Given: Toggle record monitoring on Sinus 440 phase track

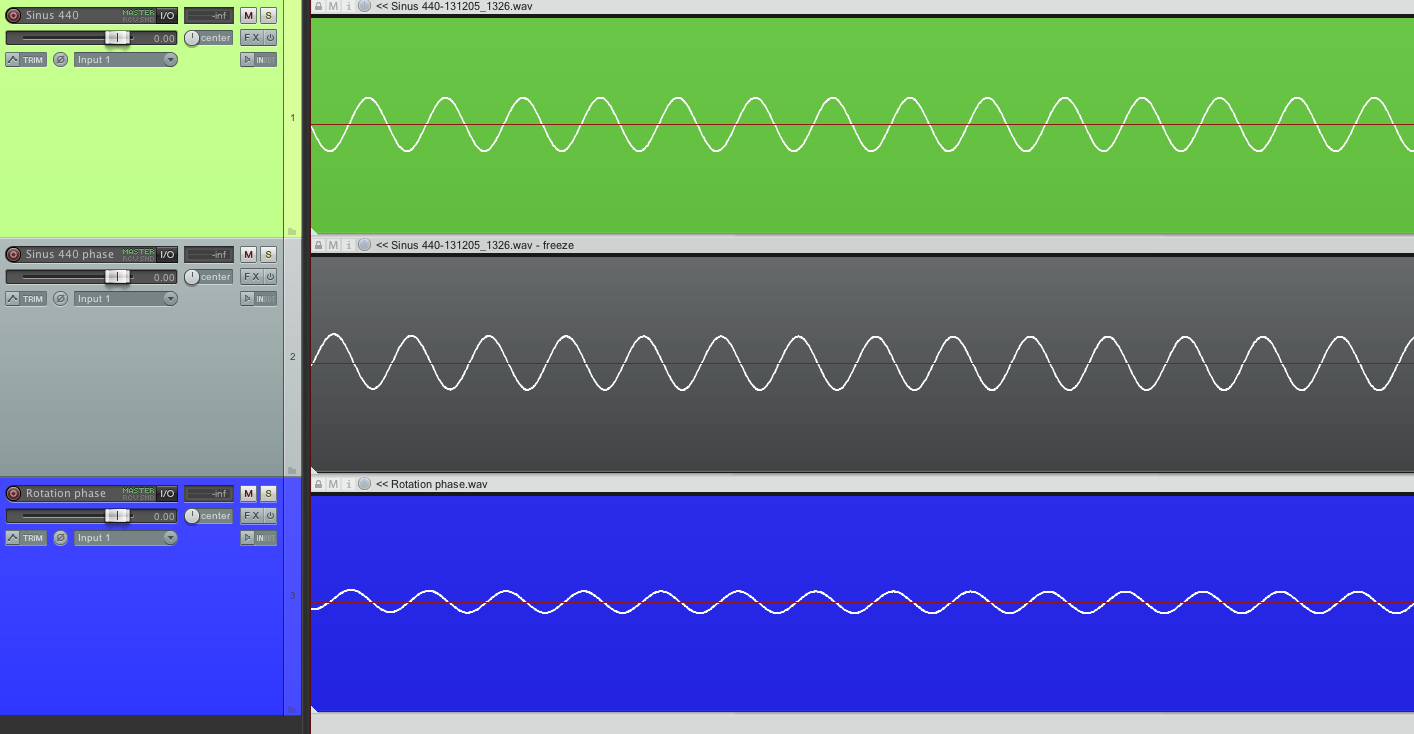Looking at the screenshot, I should click(x=246, y=299).
